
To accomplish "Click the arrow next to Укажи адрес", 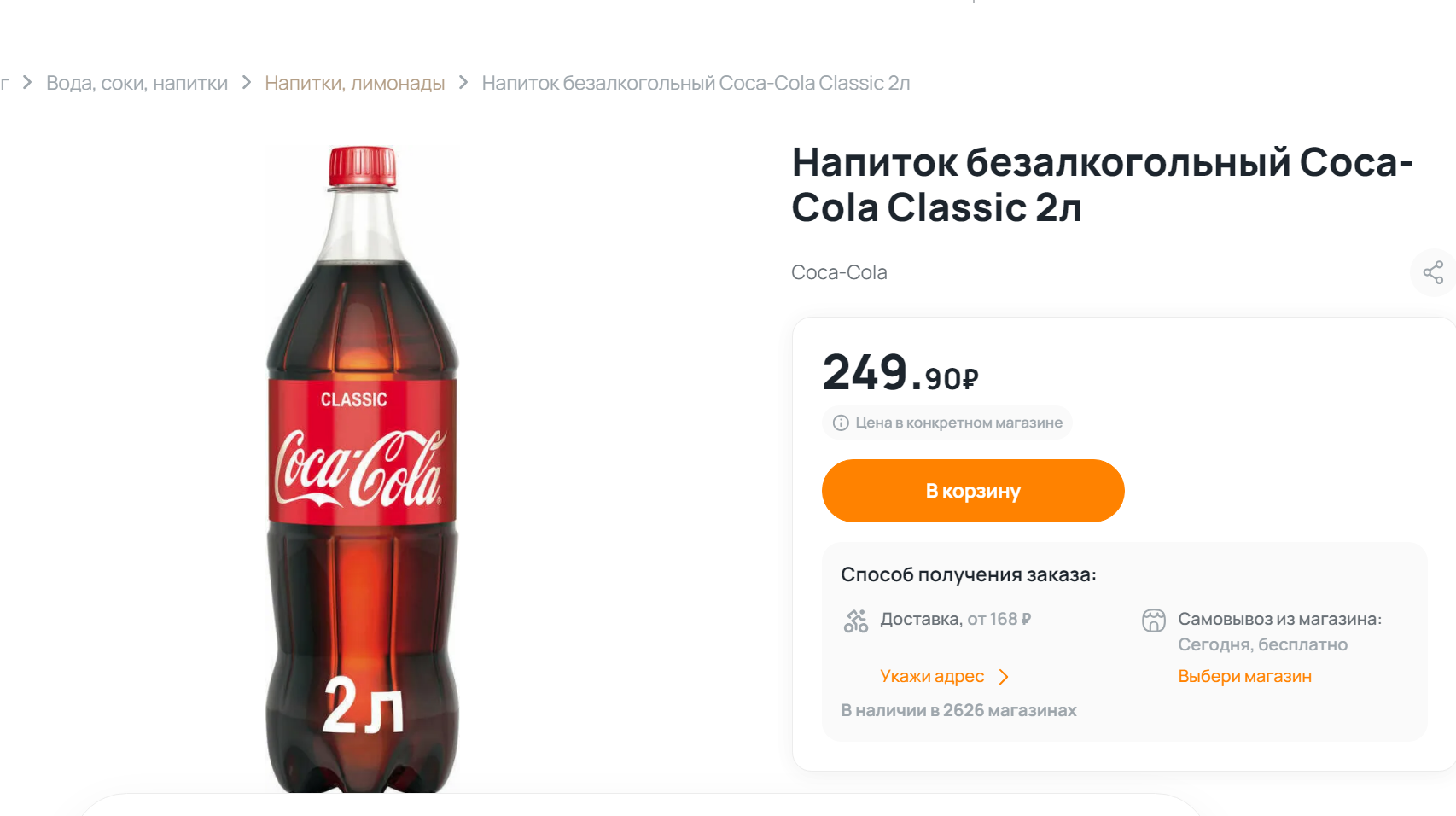I will tap(1005, 677).
